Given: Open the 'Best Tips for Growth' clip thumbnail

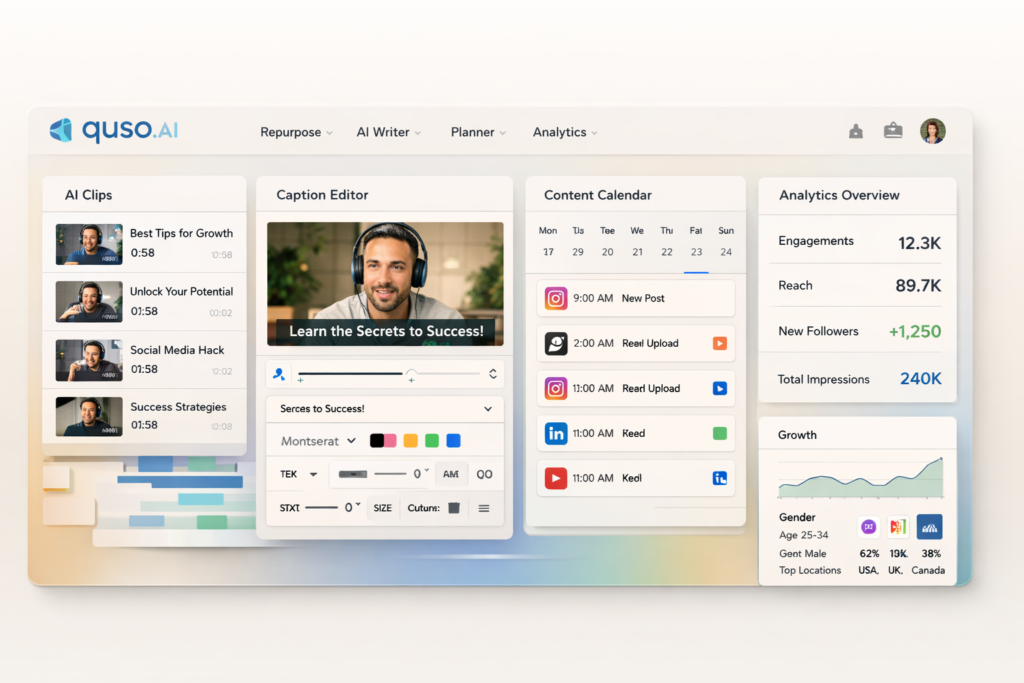Looking at the screenshot, I should pos(88,244).
